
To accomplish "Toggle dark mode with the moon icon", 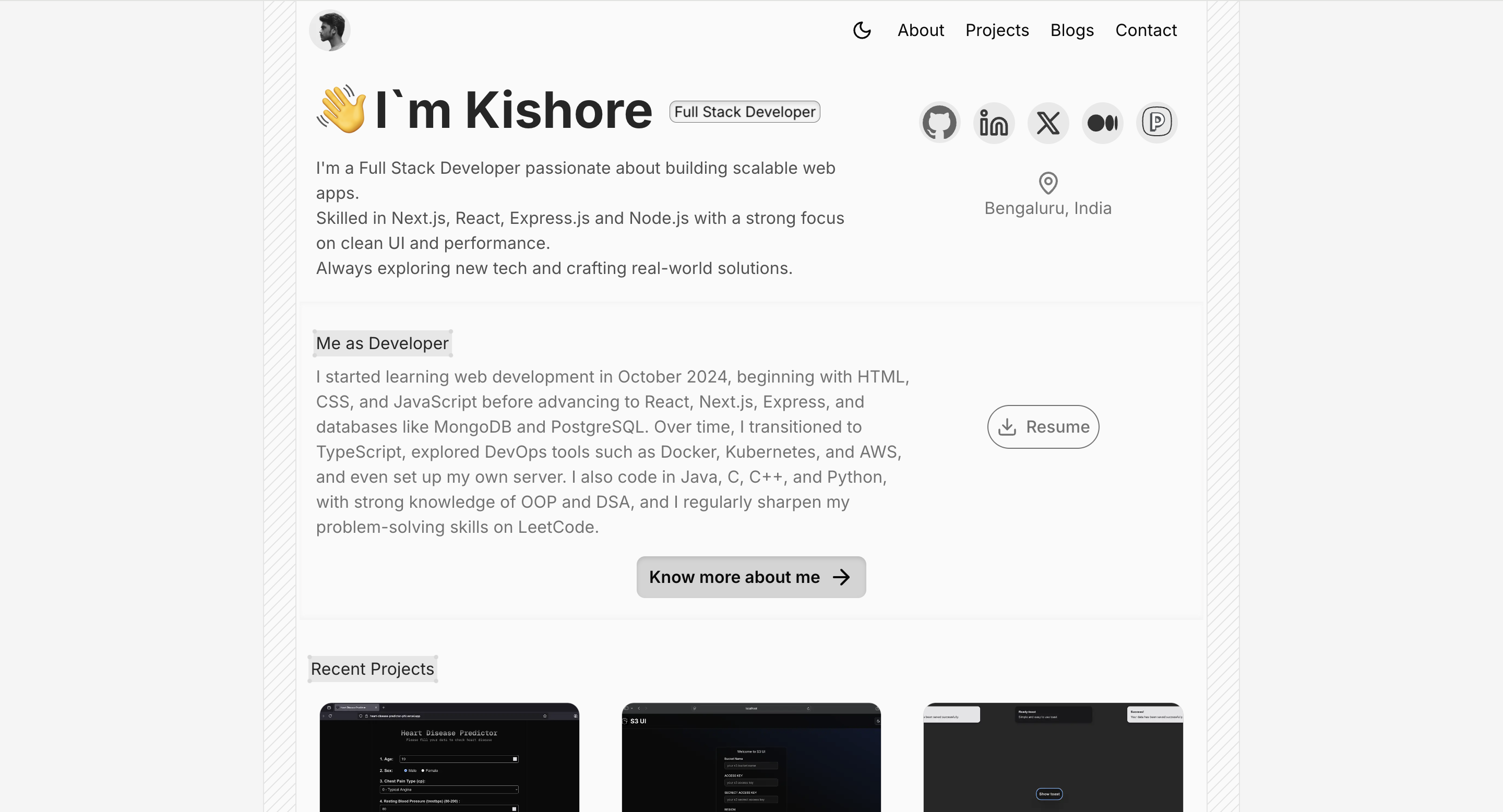I will 862,30.
